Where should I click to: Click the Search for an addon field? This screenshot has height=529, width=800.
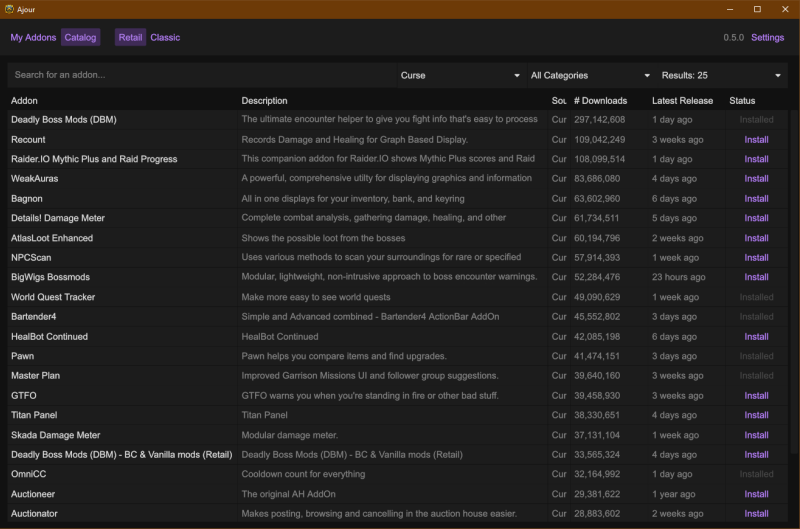tap(202, 75)
